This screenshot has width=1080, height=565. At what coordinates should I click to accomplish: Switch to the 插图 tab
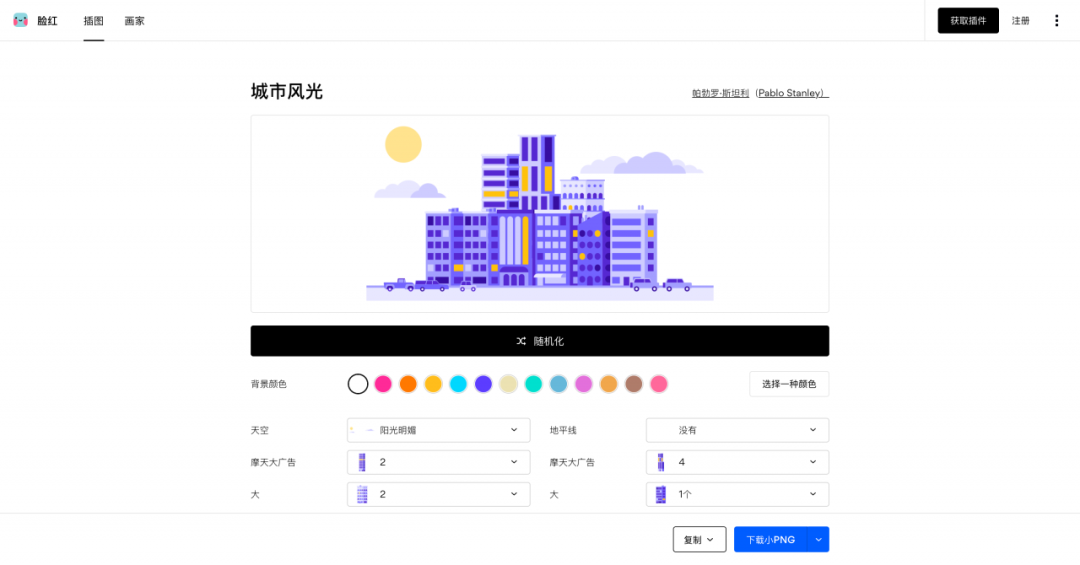tap(94, 21)
